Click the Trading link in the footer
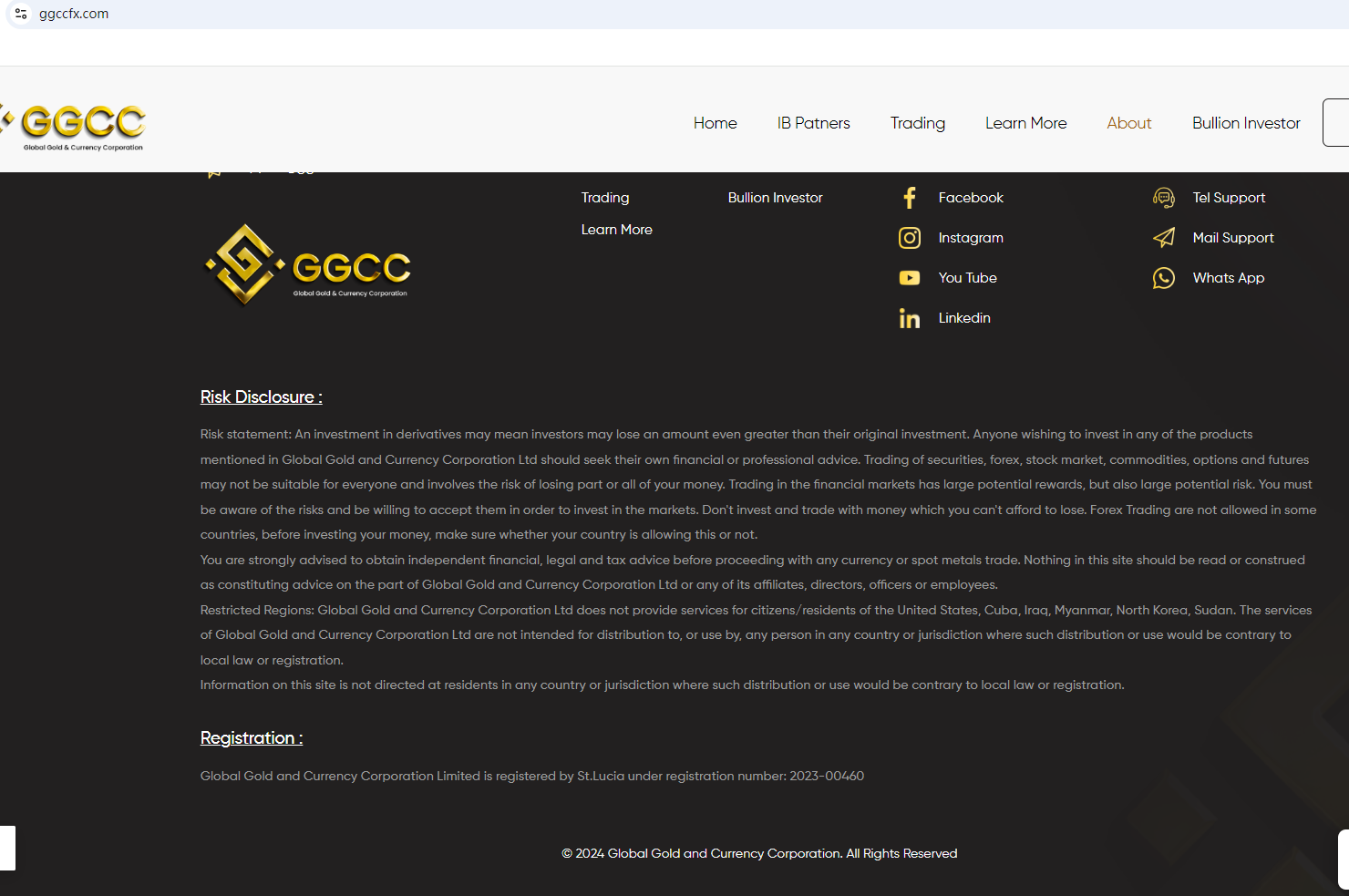The height and width of the screenshot is (896, 1349). (604, 197)
